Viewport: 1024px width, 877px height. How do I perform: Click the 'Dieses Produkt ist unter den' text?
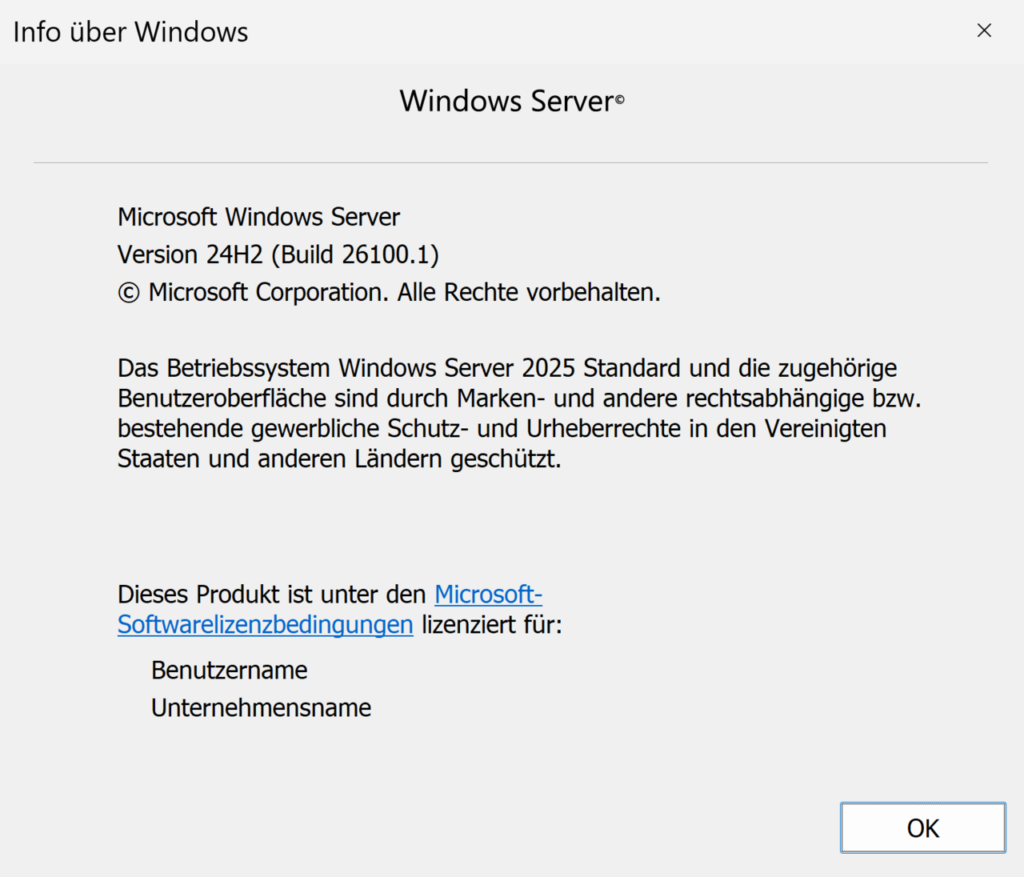coord(272,594)
